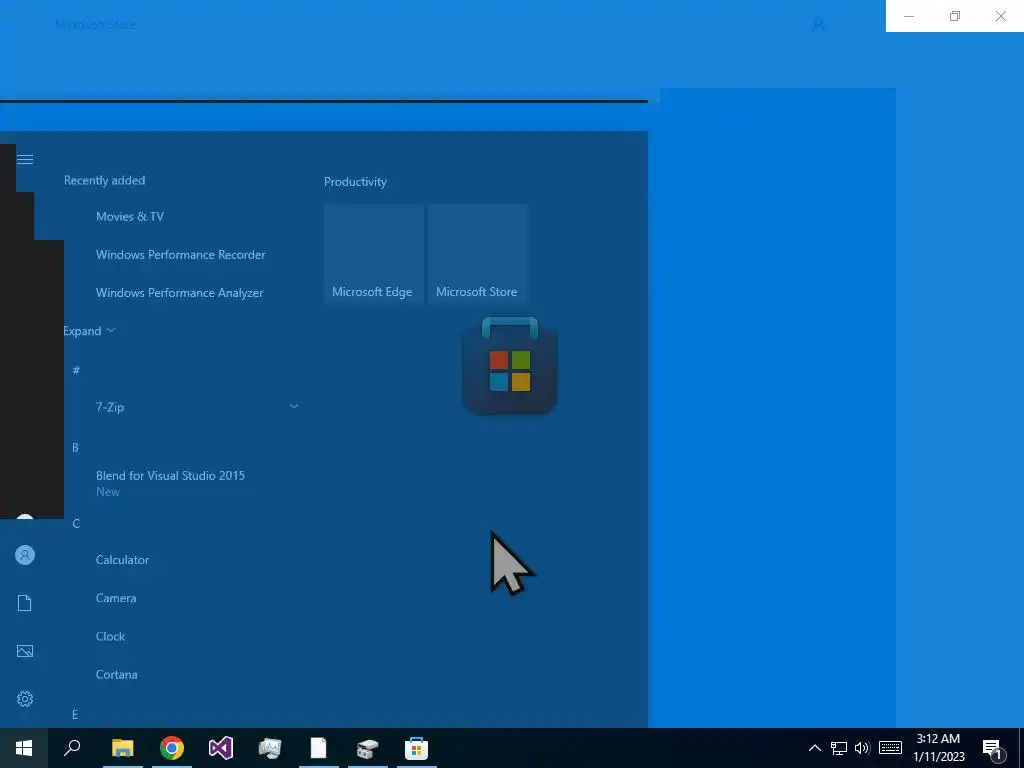The image size is (1024, 768).
Task: Launch Google Chrome from taskbar
Action: (172, 748)
